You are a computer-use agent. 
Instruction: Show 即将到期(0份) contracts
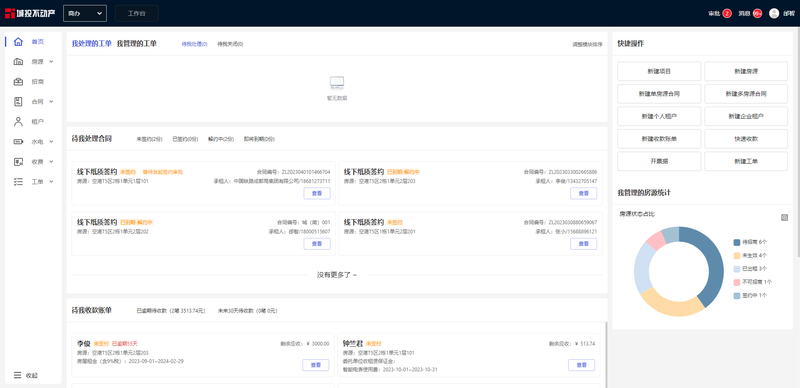(259, 139)
